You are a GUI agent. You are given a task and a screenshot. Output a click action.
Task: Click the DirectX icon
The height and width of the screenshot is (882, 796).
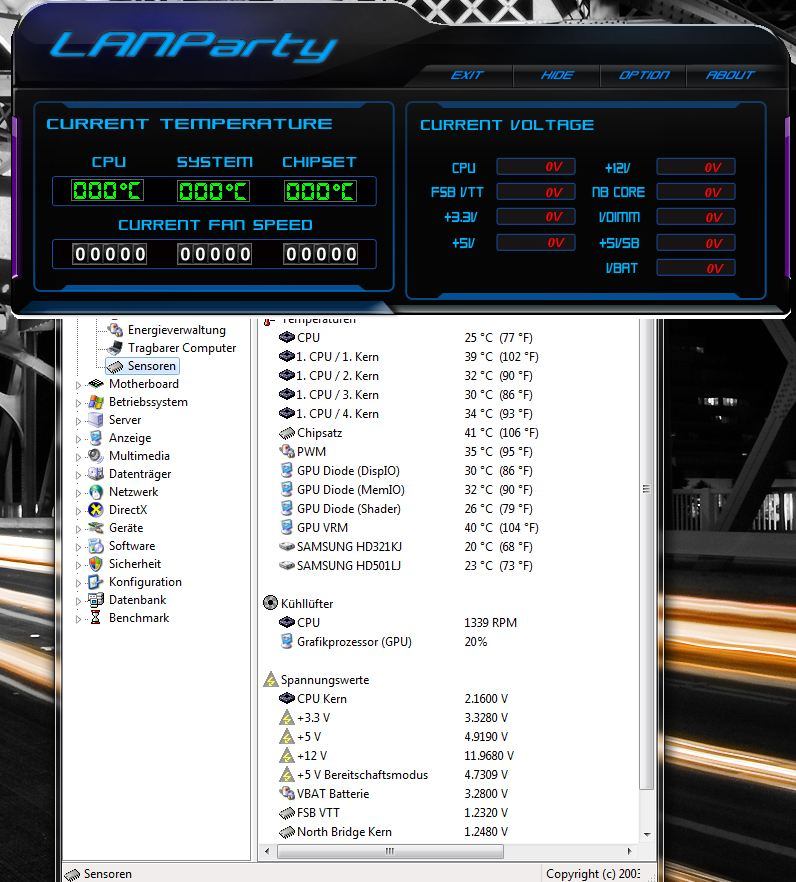[x=96, y=510]
